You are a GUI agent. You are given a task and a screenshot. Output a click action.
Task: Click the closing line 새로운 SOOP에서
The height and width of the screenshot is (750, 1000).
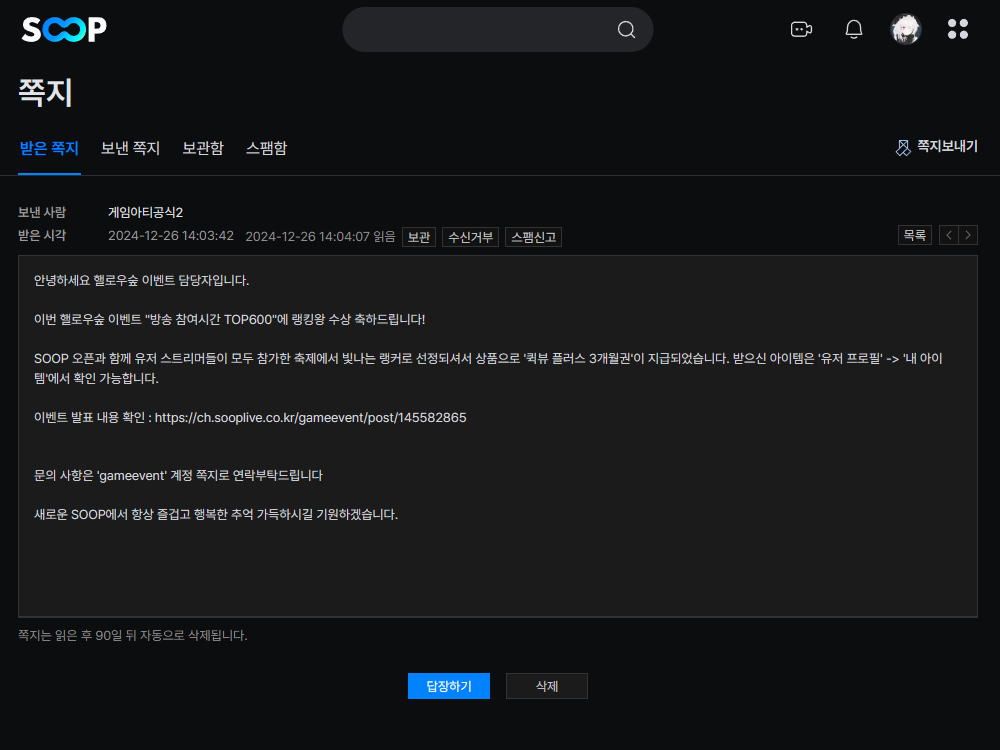tap(216, 515)
